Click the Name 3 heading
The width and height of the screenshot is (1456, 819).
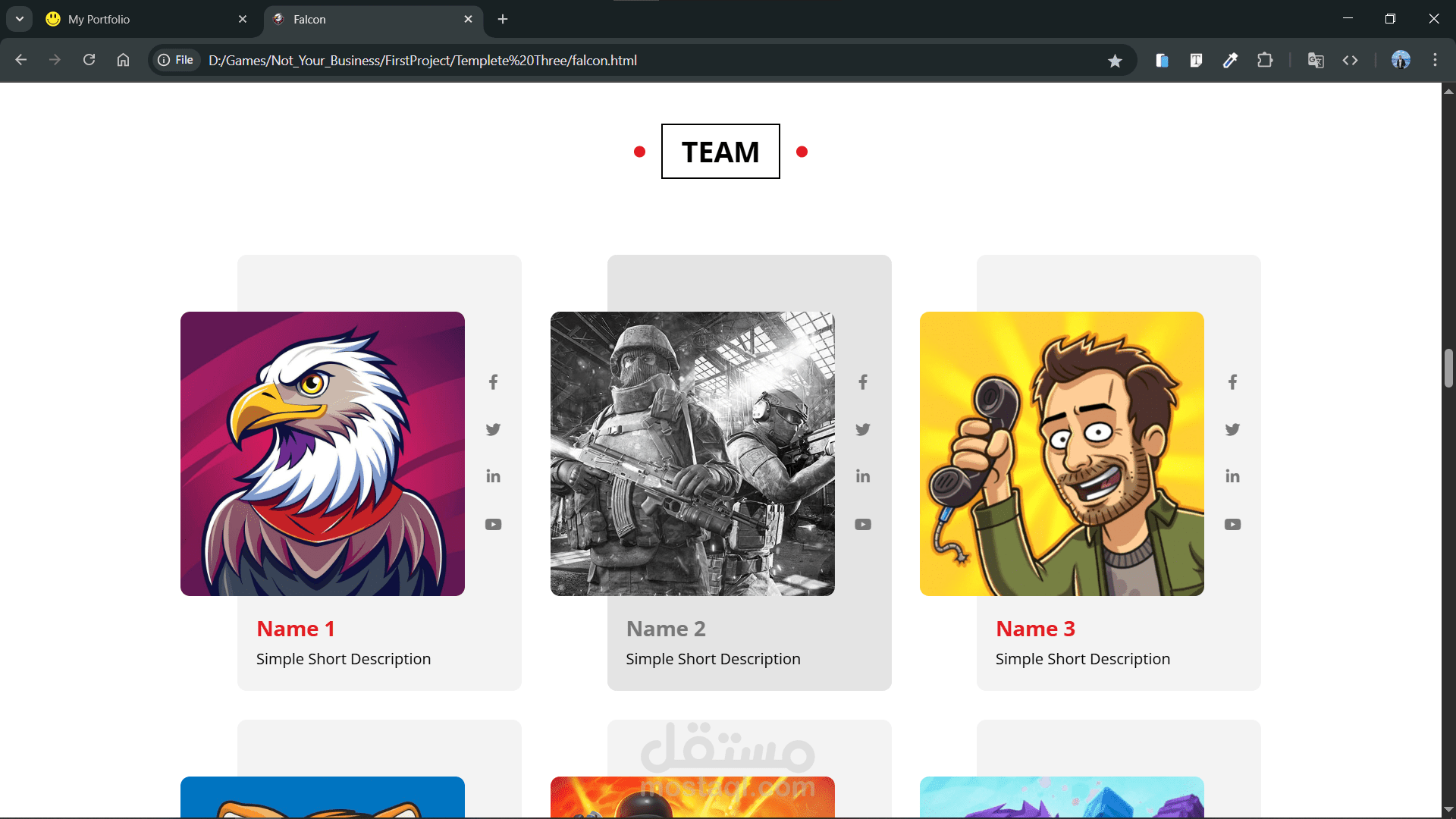point(1035,629)
